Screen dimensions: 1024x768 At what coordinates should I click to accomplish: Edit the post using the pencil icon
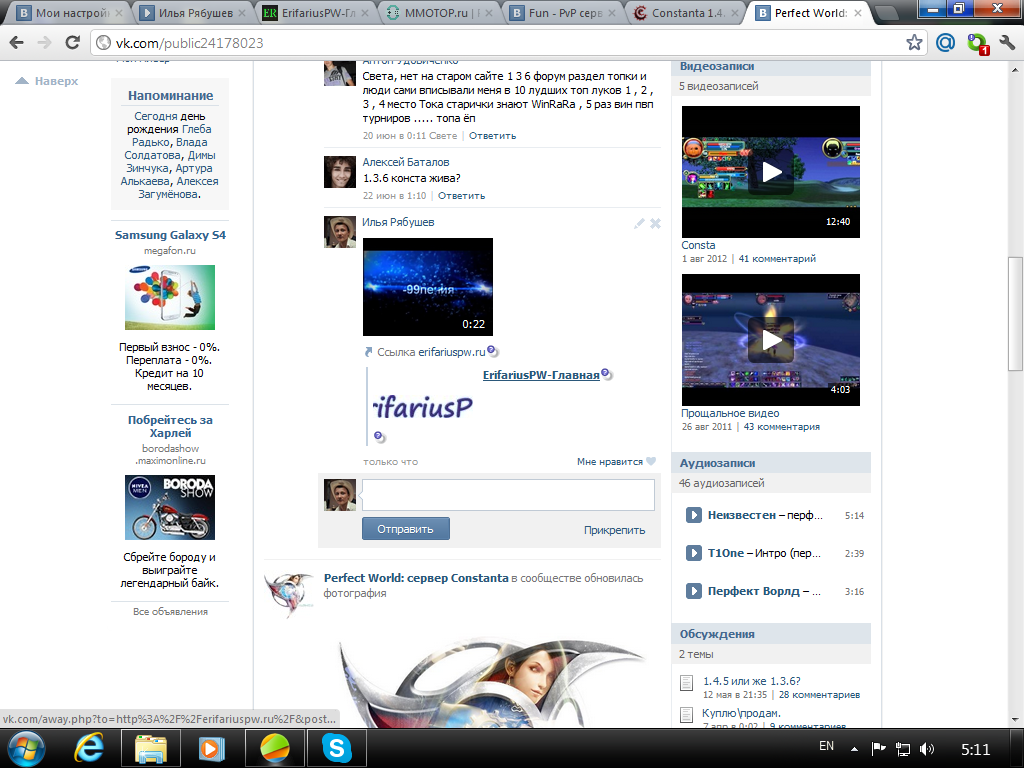pos(639,223)
